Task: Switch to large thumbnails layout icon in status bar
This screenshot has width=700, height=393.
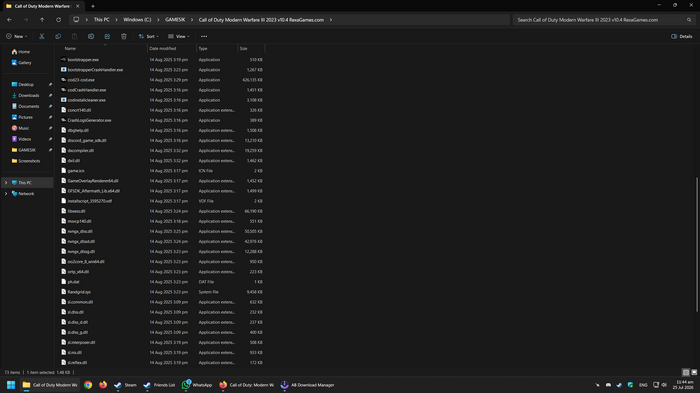Action: click(x=694, y=372)
